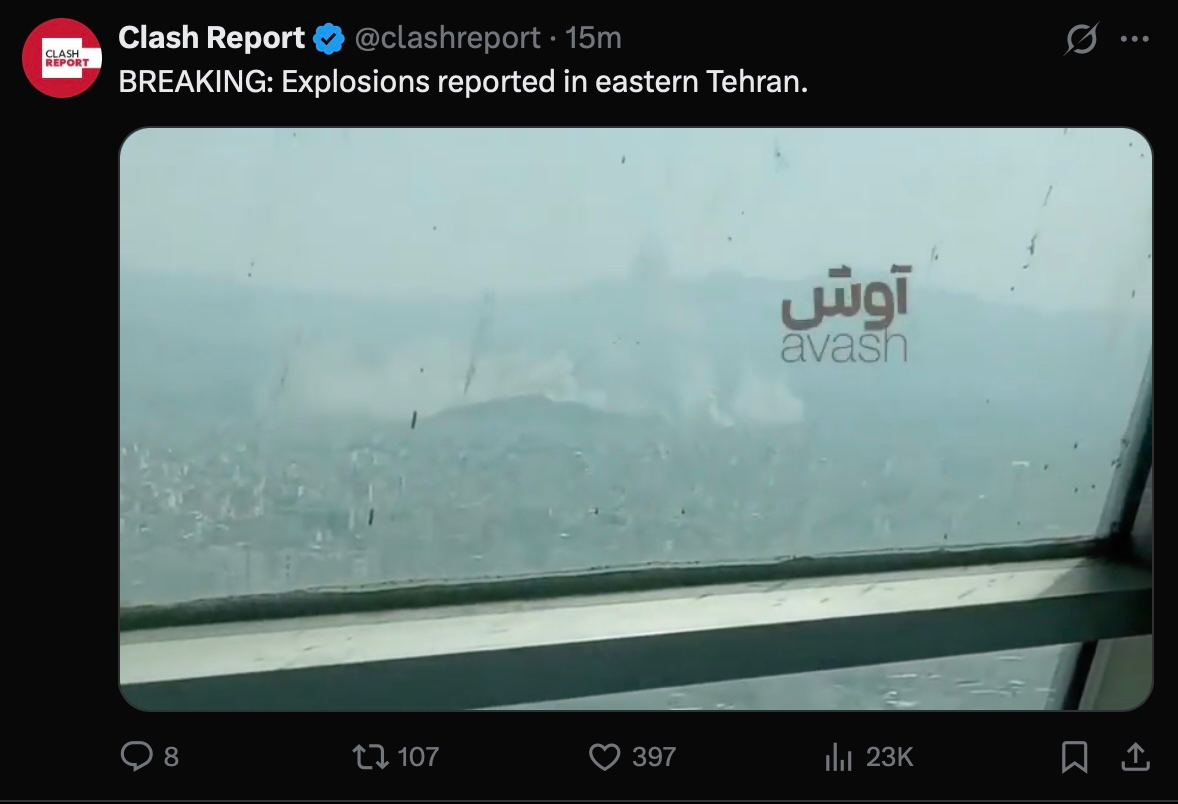Bookmark this post
The image size is (1178, 804).
(1074, 757)
